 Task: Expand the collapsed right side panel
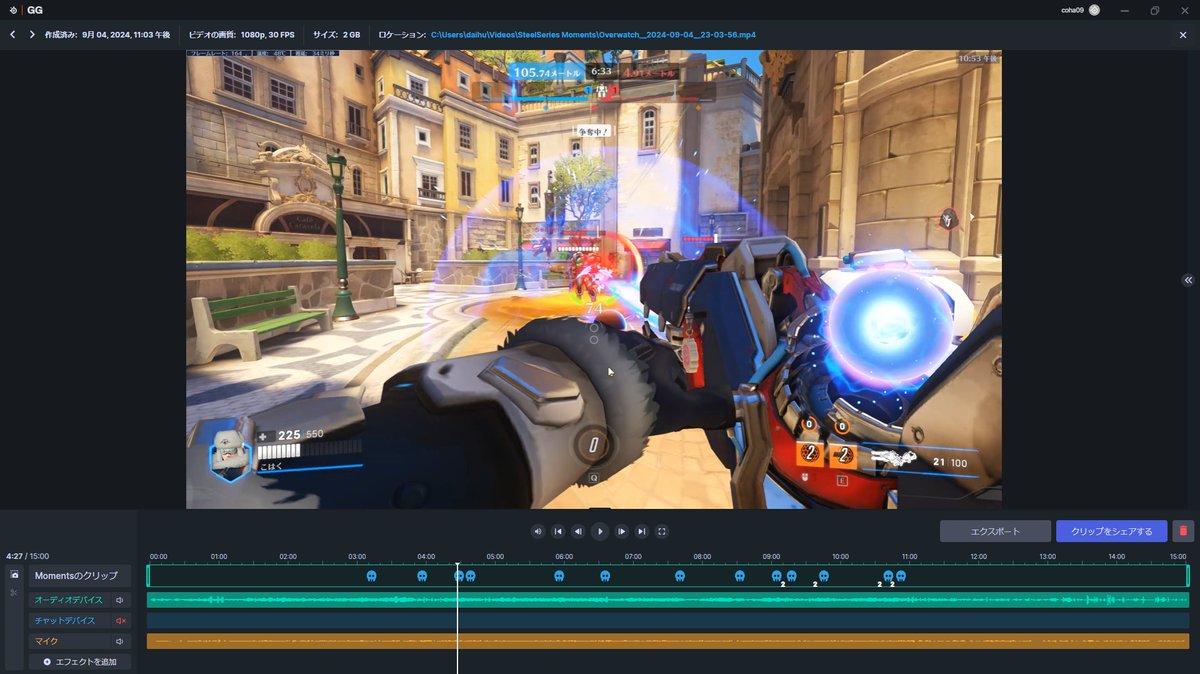point(1188,280)
